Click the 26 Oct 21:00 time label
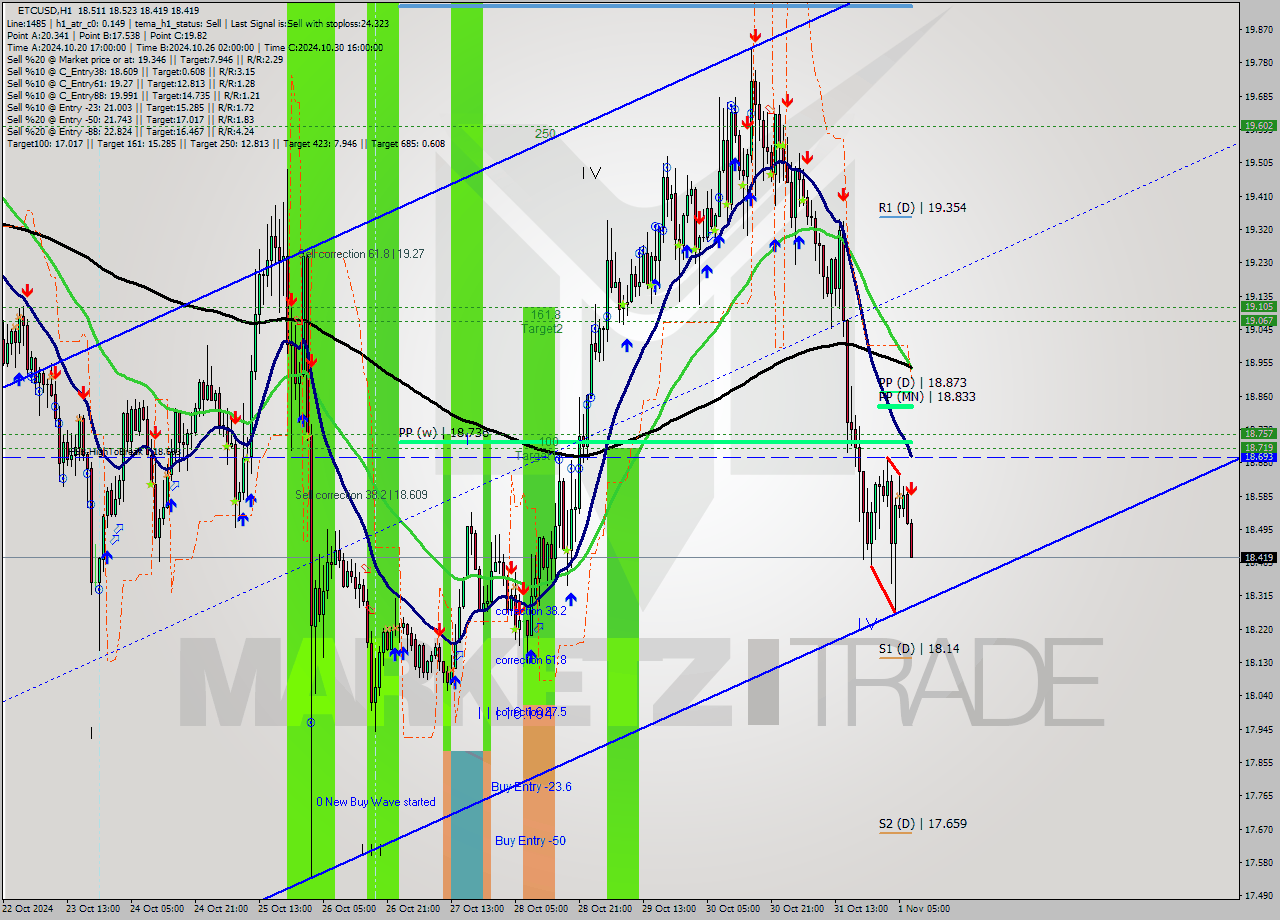This screenshot has width=1280, height=920. pos(414,909)
